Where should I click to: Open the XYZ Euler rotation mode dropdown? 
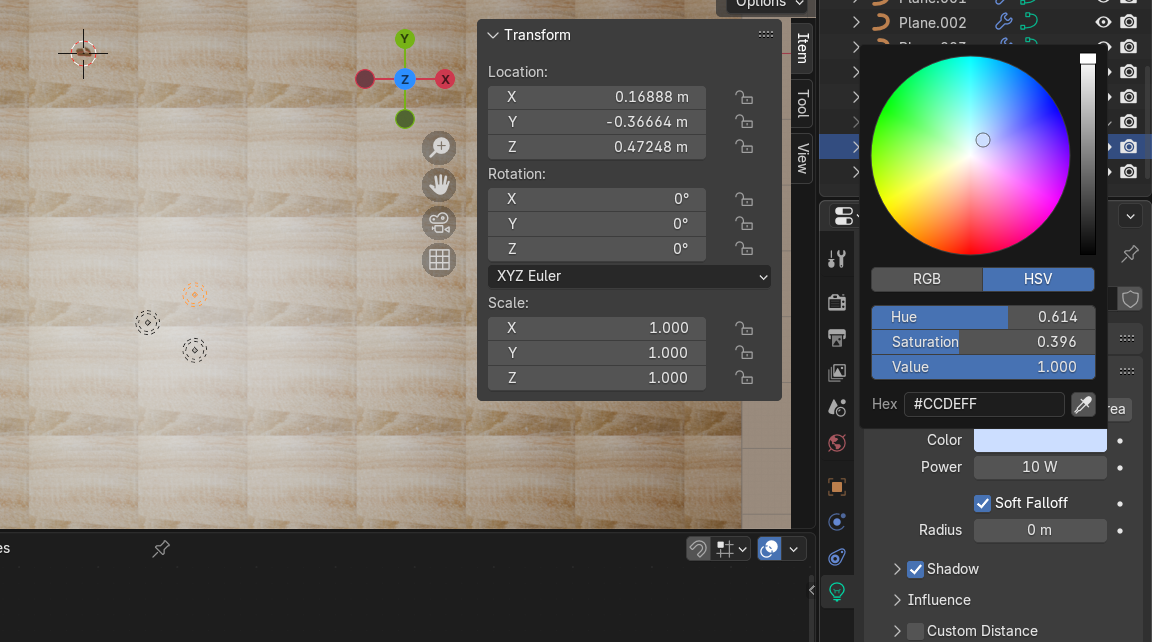click(629, 276)
